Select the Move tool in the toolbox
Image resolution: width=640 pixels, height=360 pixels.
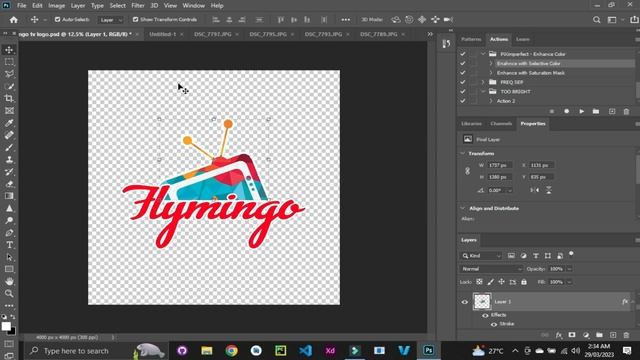click(x=9, y=50)
